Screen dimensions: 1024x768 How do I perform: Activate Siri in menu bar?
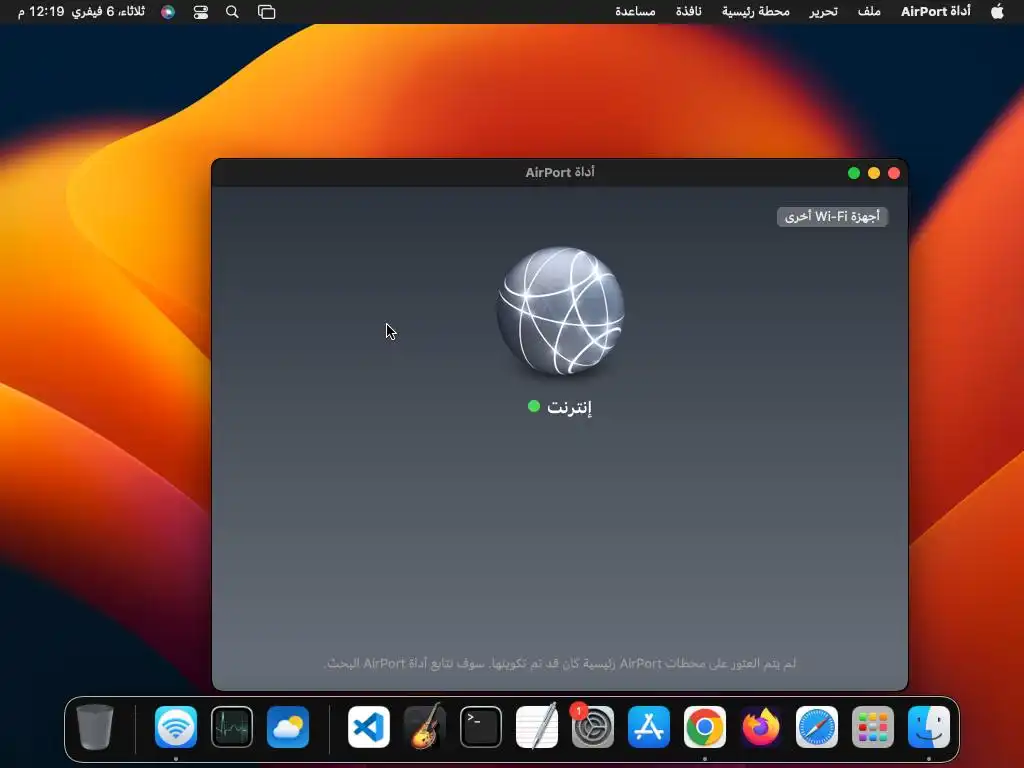pyautogui.click(x=168, y=12)
